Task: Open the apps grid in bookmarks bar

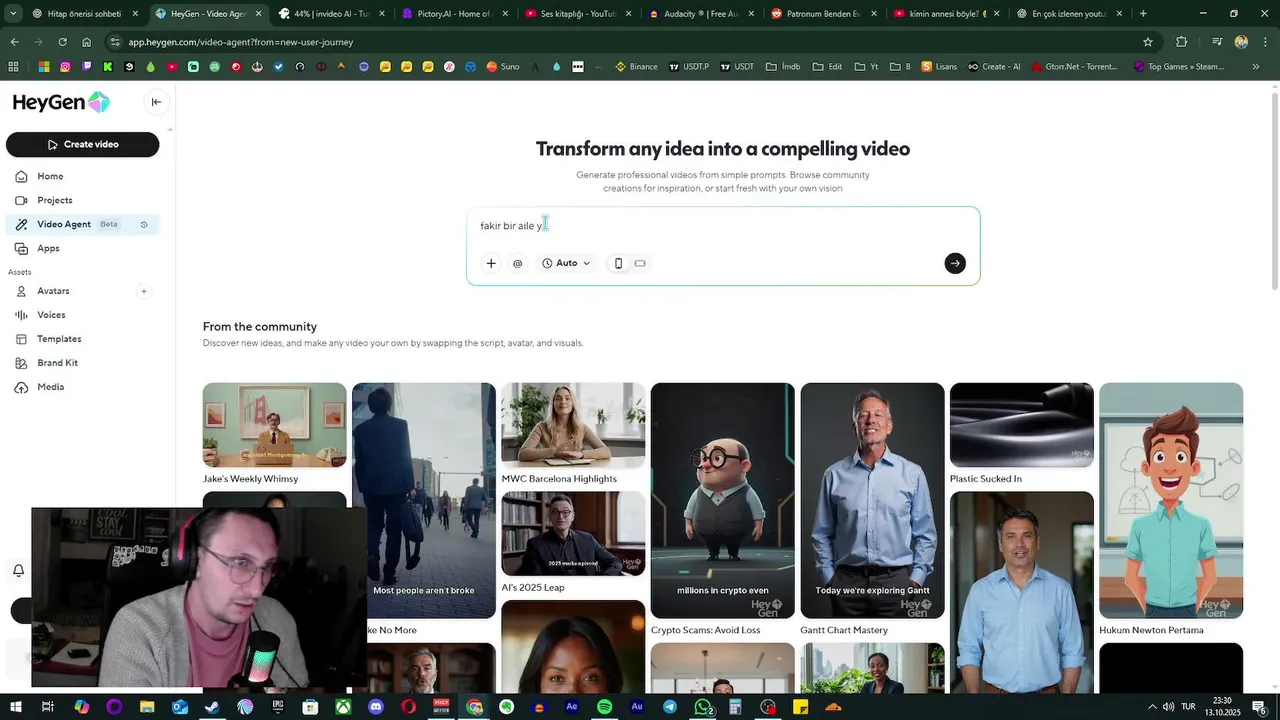Action: (x=13, y=67)
